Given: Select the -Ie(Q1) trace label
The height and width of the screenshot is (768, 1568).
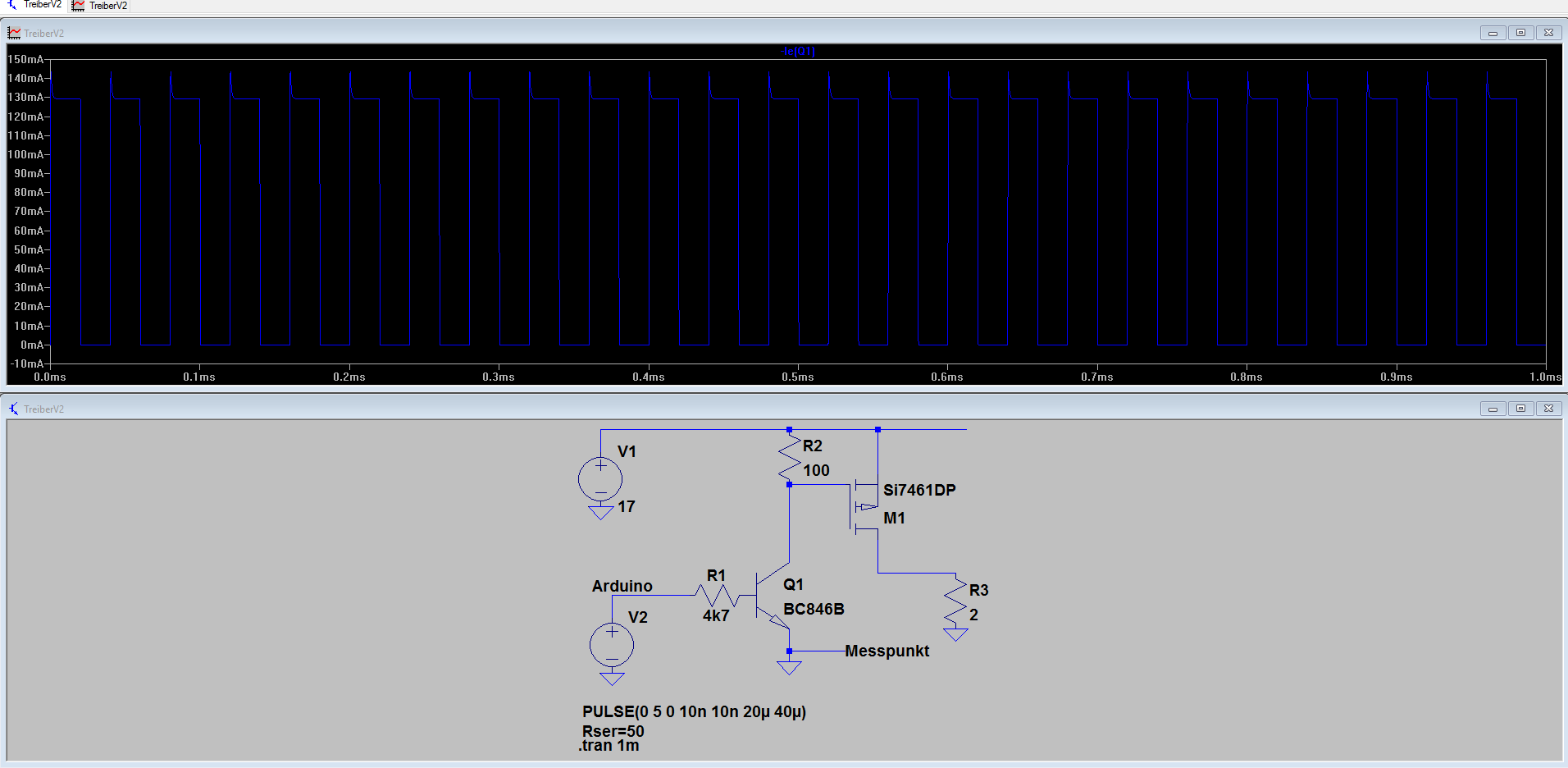Looking at the screenshot, I should (798, 51).
